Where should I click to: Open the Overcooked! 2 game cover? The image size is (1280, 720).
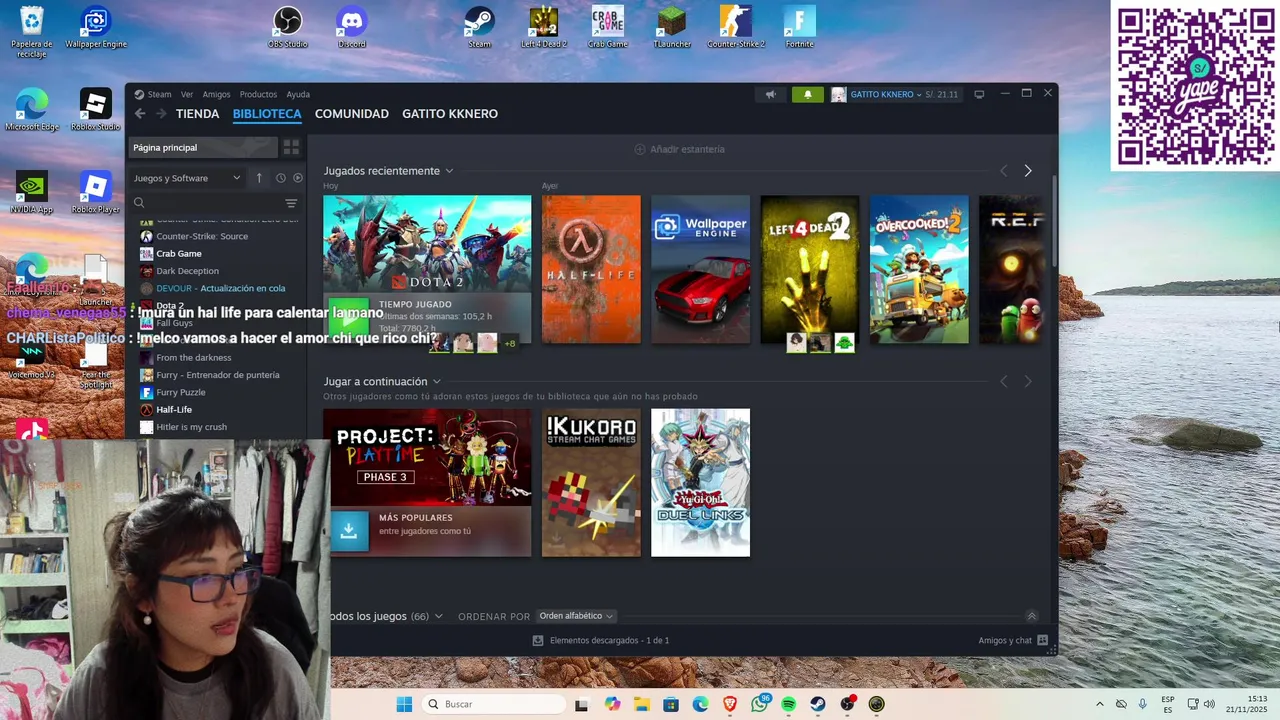click(919, 269)
